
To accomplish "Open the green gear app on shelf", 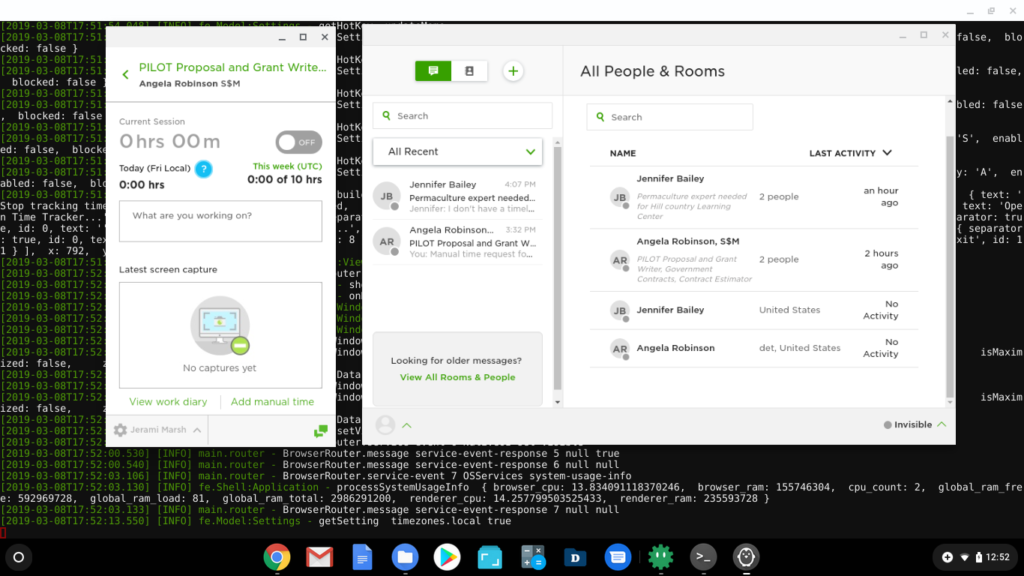I will [x=660, y=557].
